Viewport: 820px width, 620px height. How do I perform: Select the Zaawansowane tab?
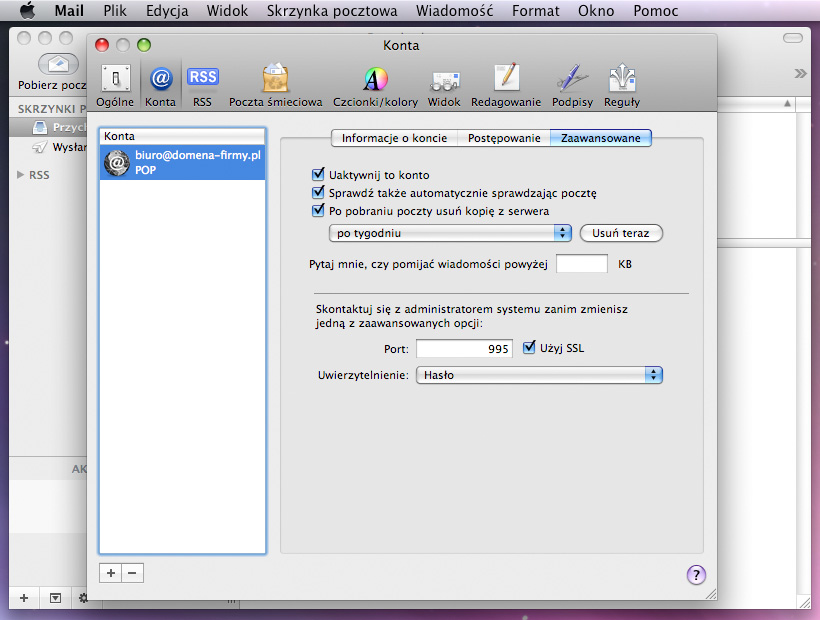click(600, 138)
